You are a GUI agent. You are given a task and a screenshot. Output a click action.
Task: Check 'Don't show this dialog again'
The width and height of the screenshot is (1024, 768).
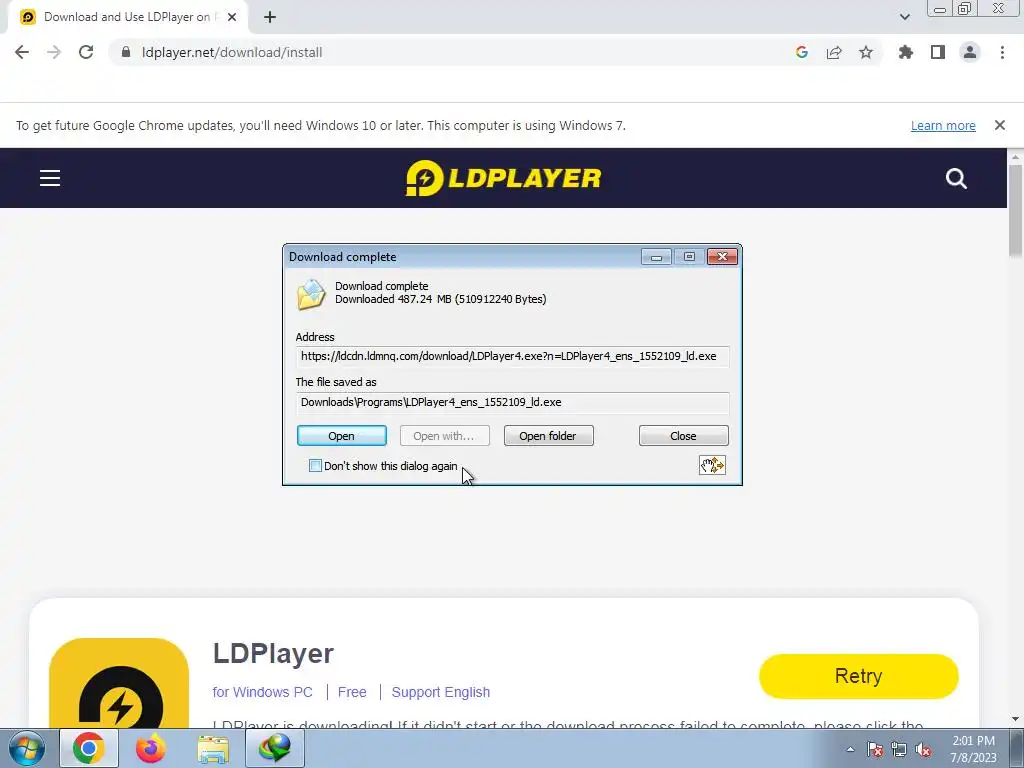coord(315,466)
